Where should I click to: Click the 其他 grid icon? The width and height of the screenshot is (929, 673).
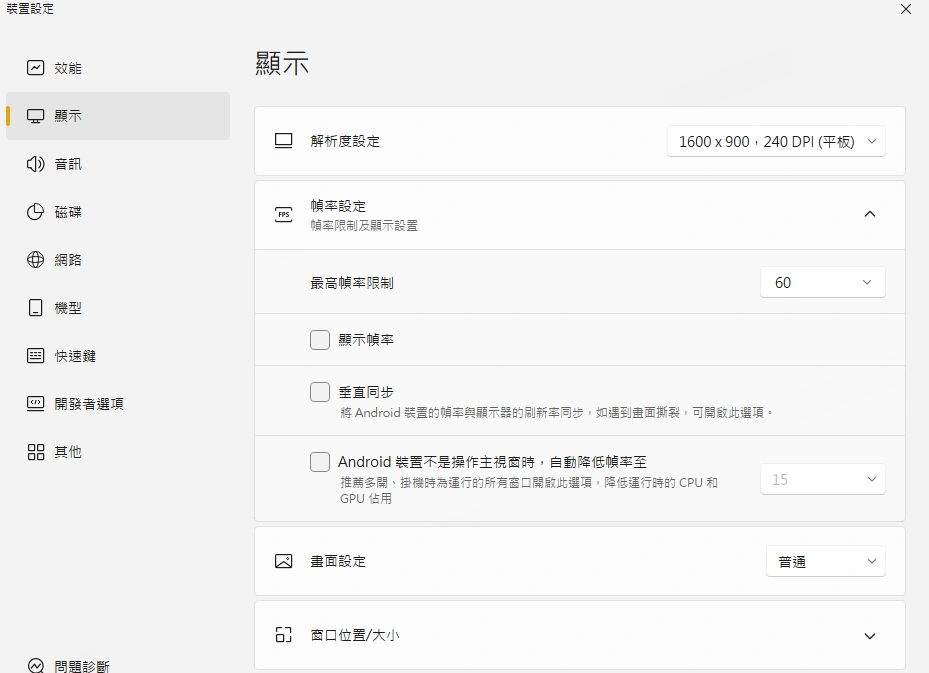coord(36,452)
